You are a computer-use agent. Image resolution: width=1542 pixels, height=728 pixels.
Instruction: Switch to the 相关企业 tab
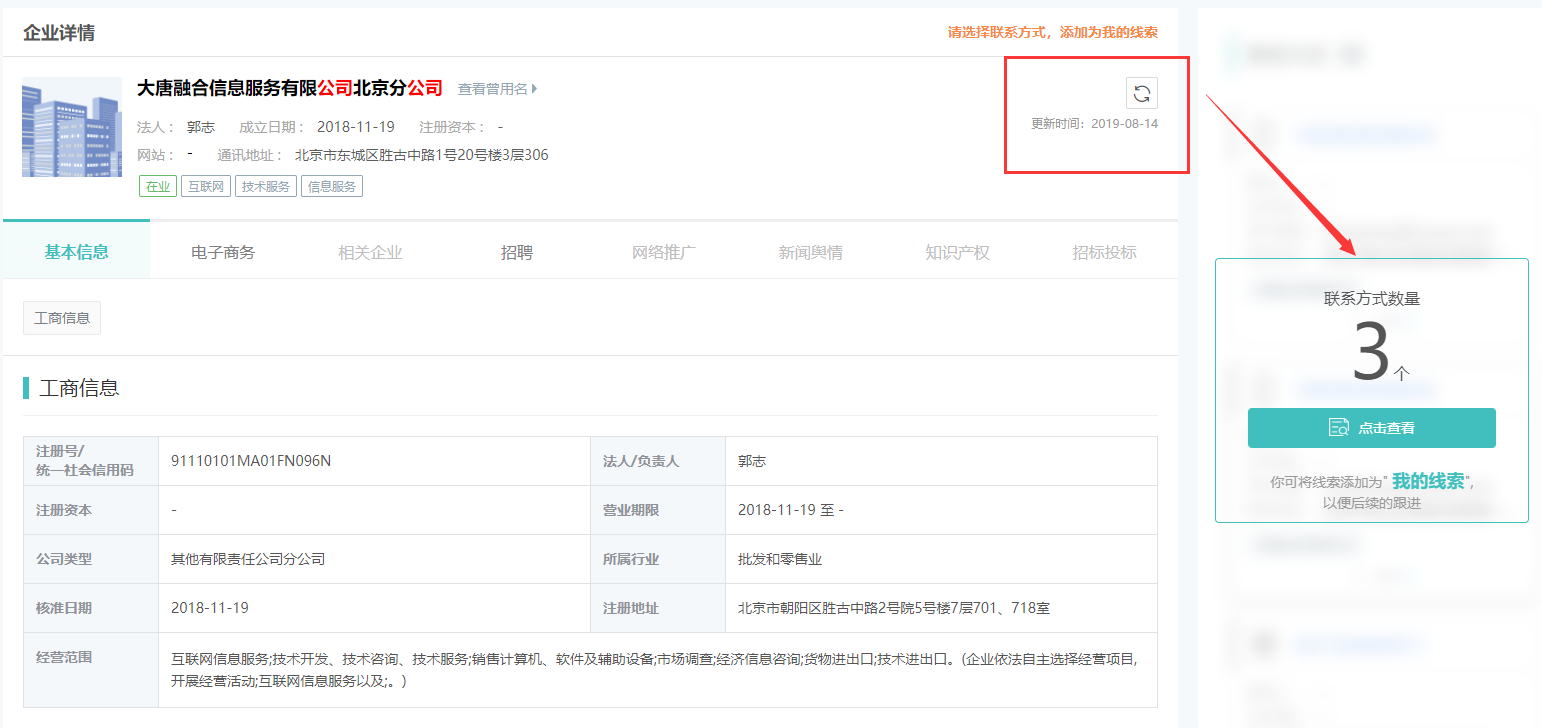[370, 252]
